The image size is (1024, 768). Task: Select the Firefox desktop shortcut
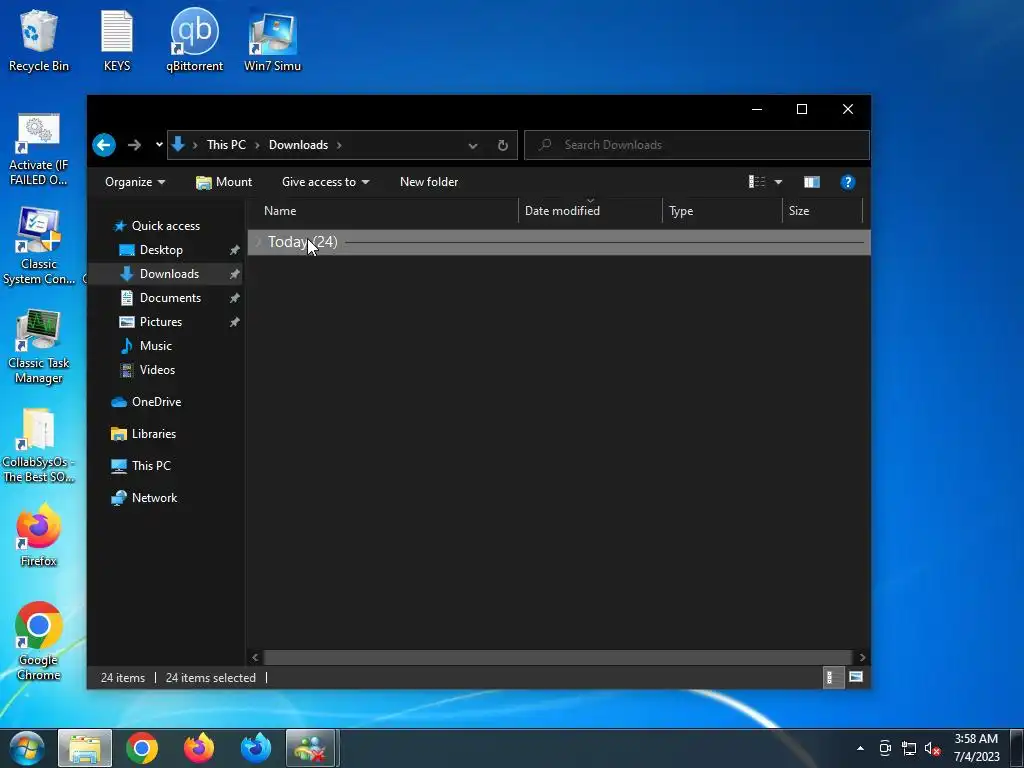(x=39, y=536)
